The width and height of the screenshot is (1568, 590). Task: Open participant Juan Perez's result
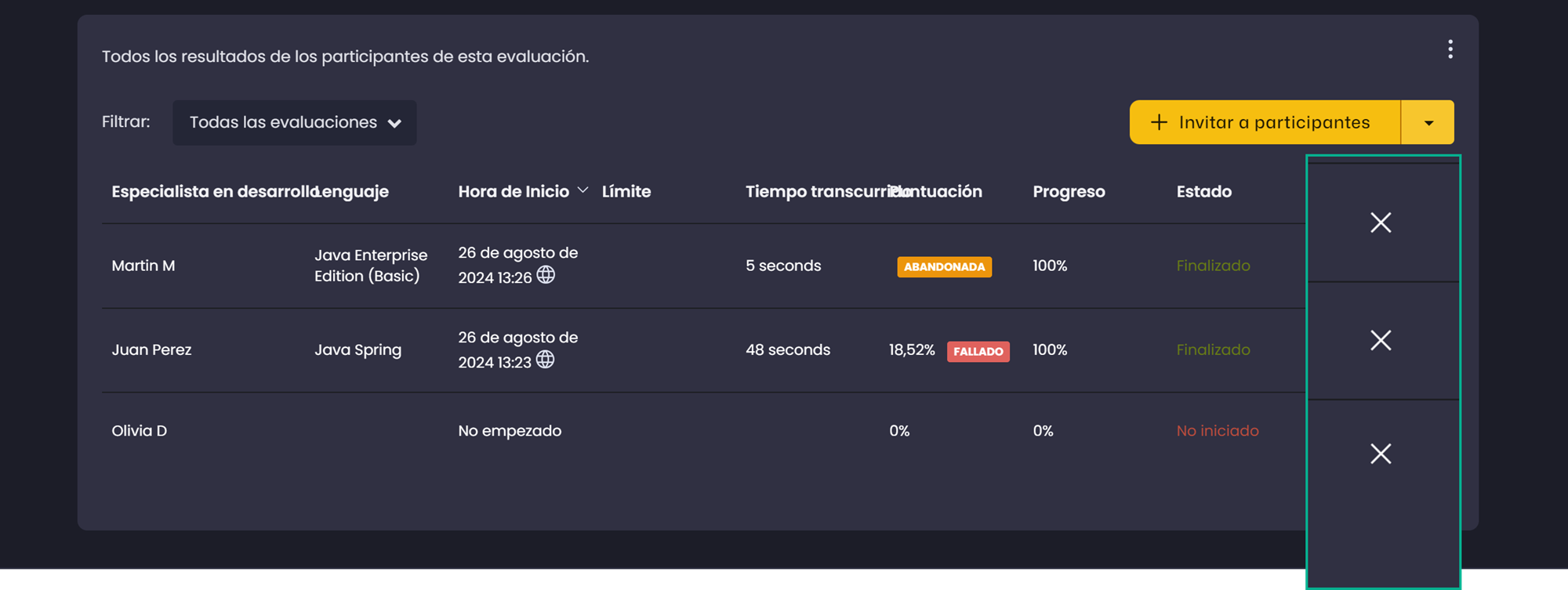pos(151,349)
